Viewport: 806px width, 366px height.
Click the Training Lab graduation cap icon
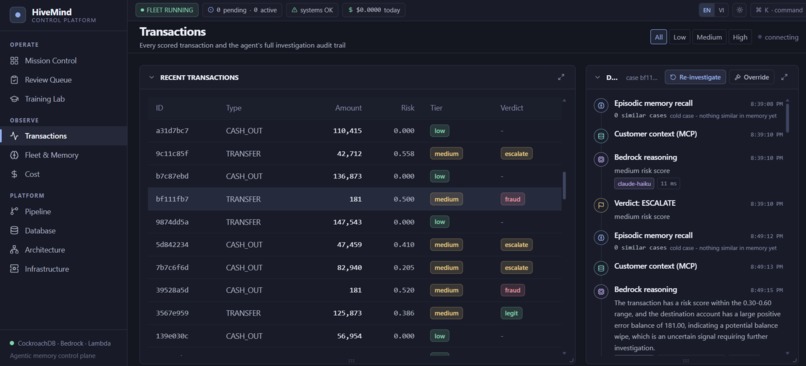click(x=14, y=99)
